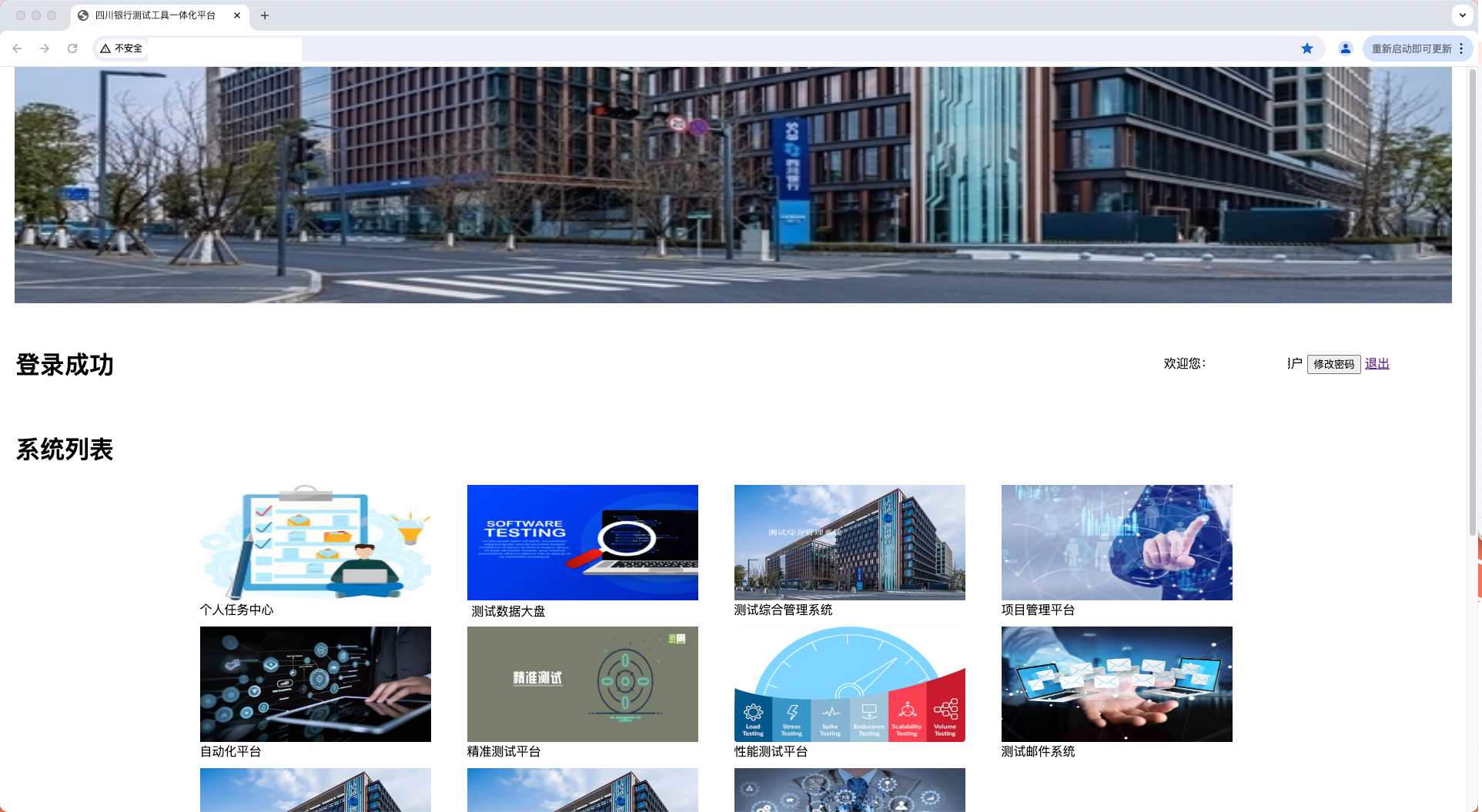Click the 精准测试平台 text label
This screenshot has height=812, width=1482.
(x=503, y=751)
